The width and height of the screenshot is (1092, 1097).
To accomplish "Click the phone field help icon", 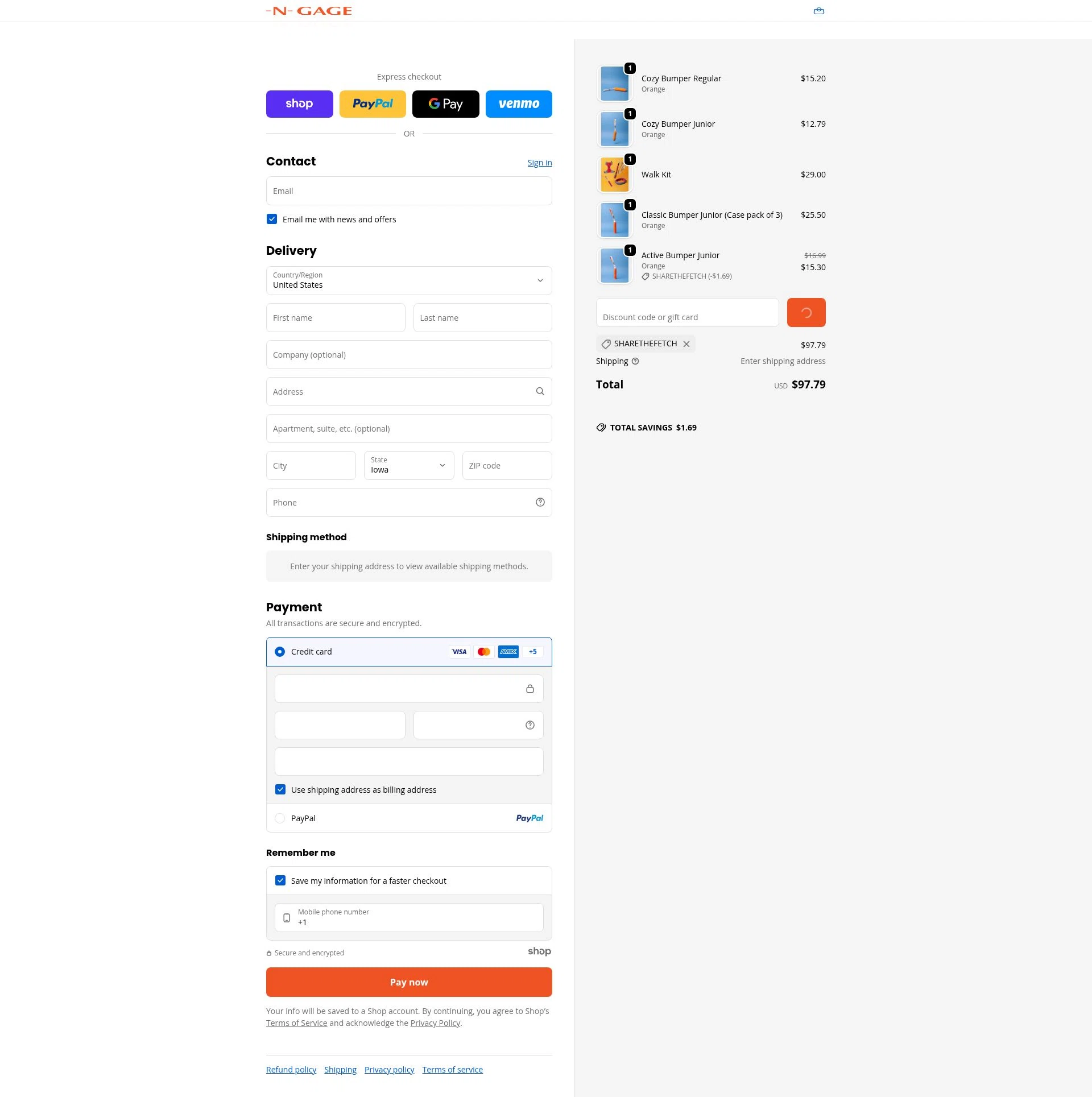I will (x=540, y=502).
